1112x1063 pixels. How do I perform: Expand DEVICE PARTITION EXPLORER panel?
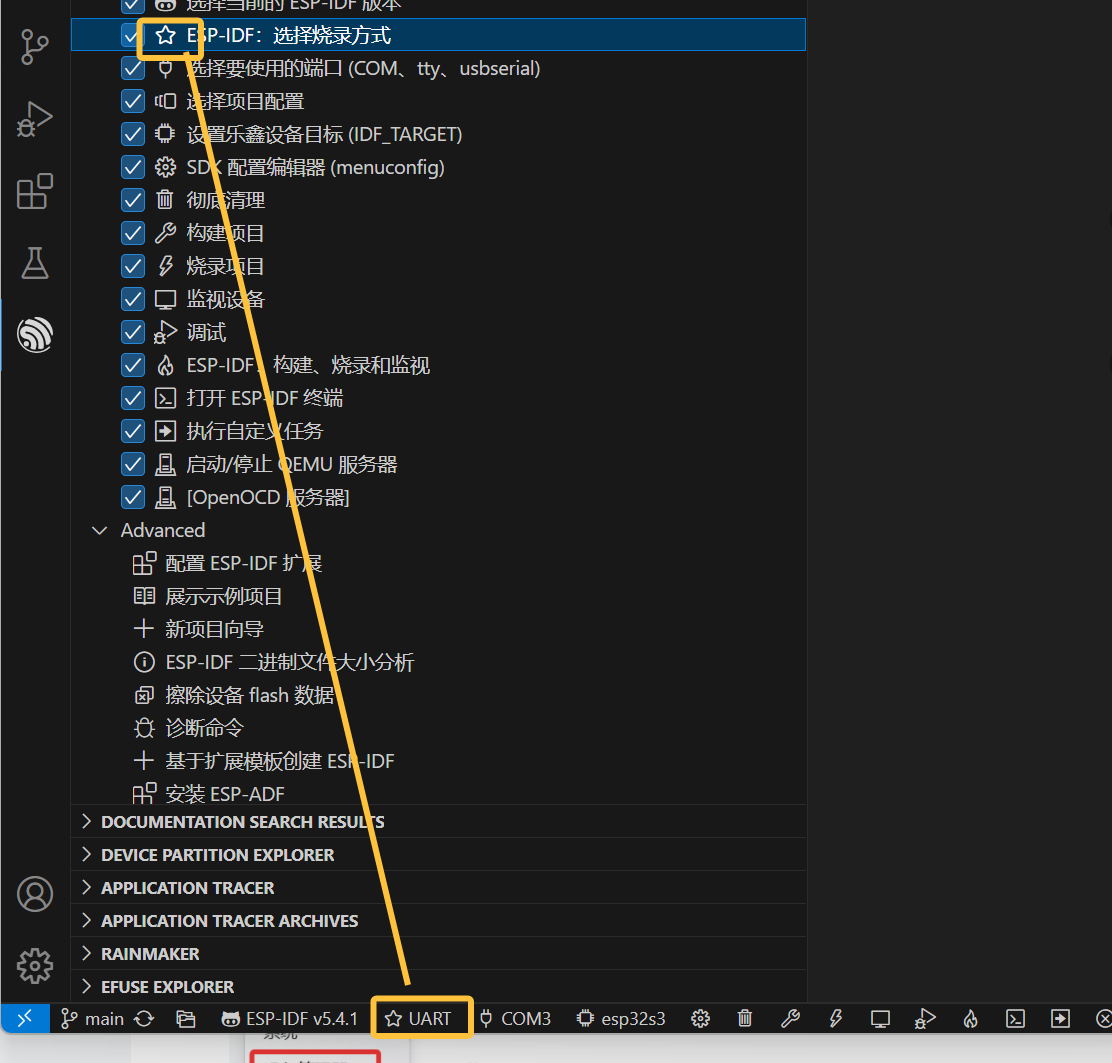pyautogui.click(x=438, y=855)
